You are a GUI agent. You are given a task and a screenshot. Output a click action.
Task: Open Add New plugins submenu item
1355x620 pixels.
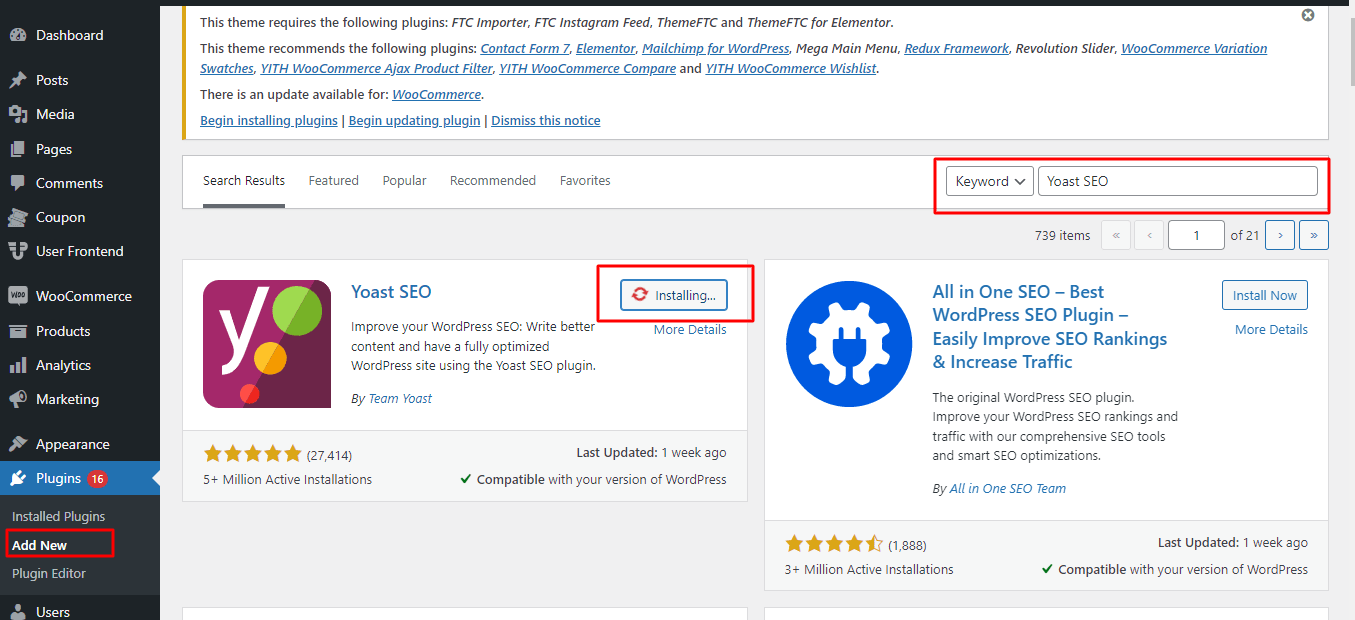click(40, 545)
